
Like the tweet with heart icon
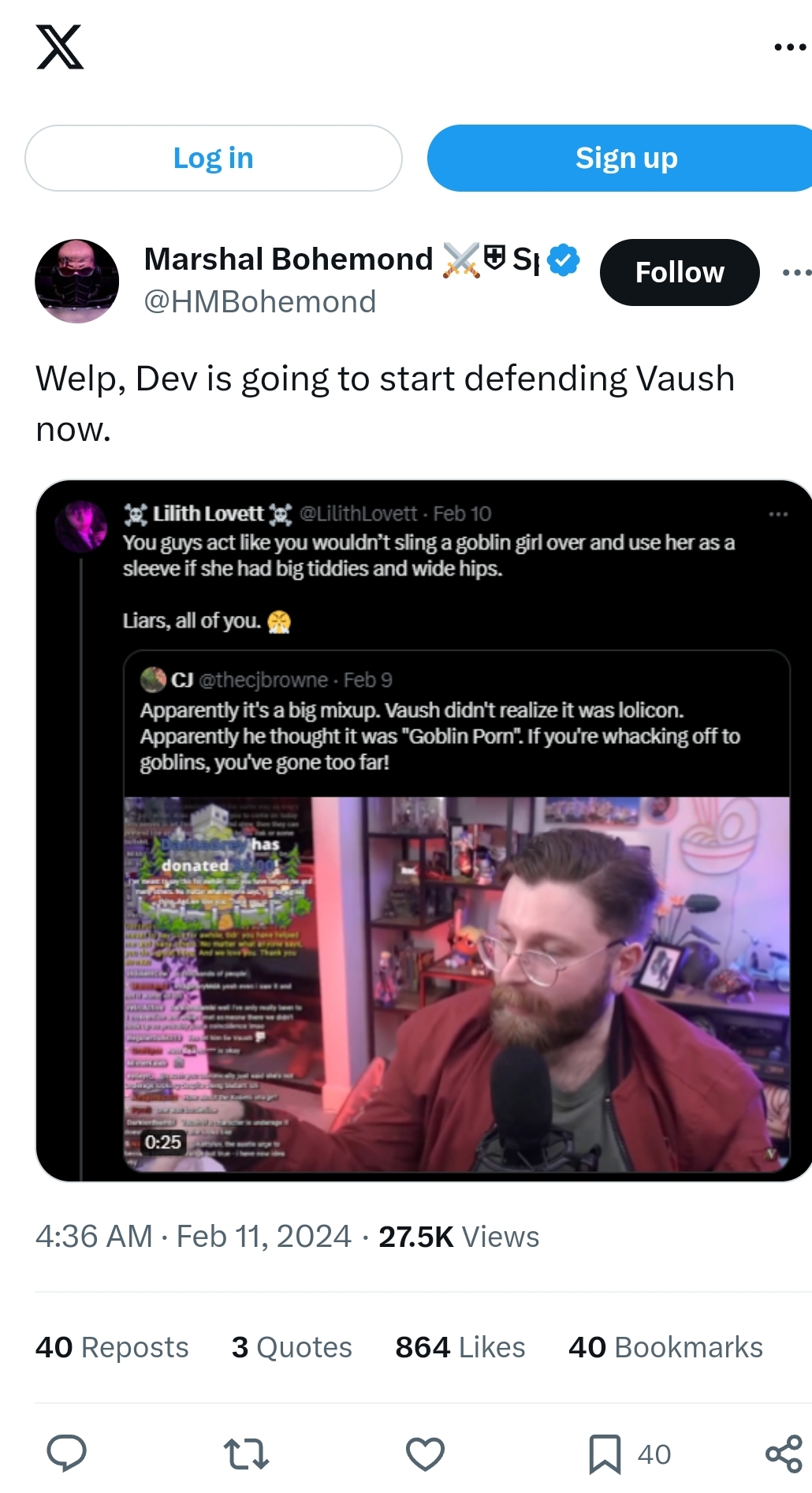[x=425, y=1454]
